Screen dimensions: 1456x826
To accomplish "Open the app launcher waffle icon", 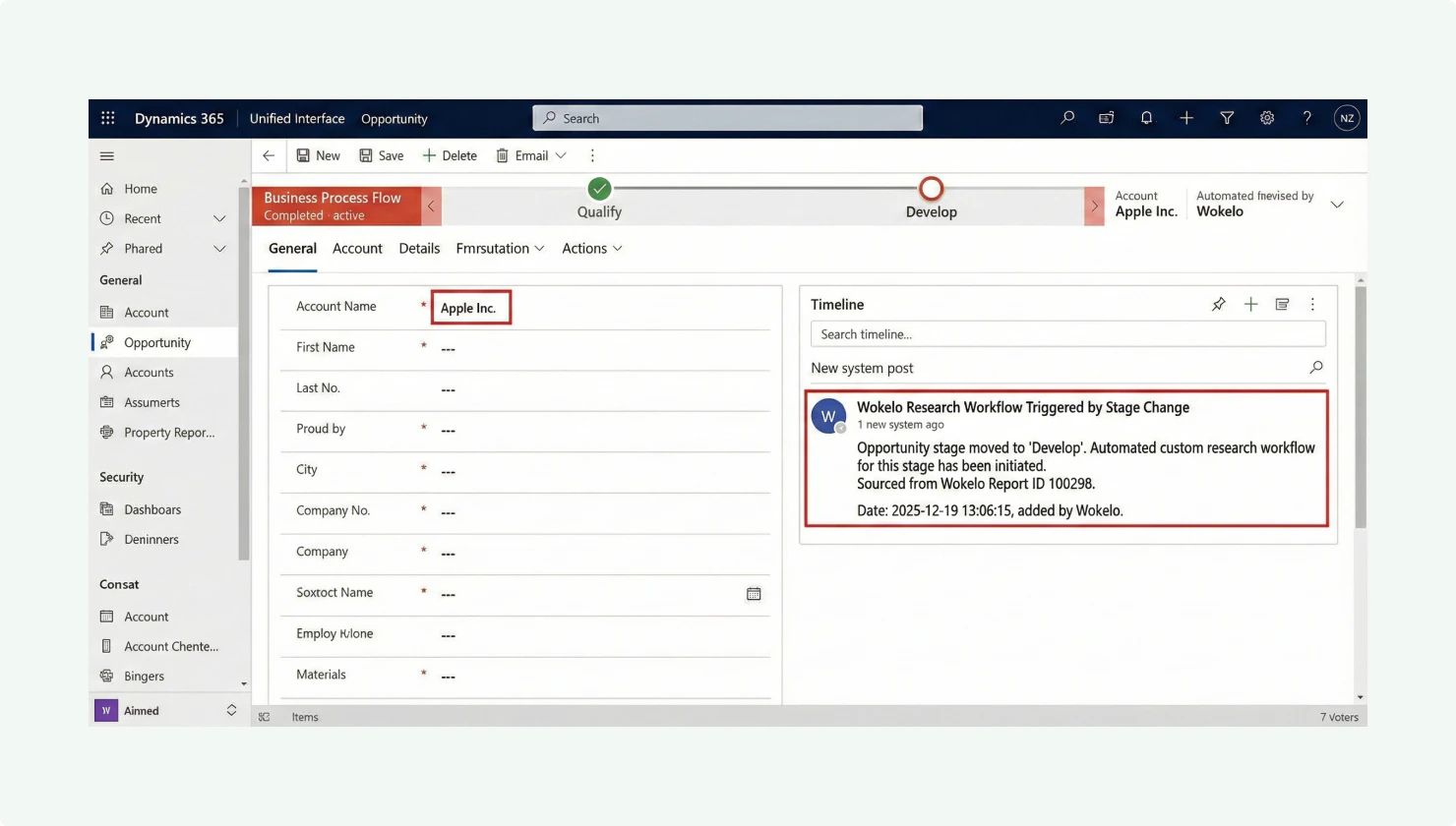I will point(108,118).
